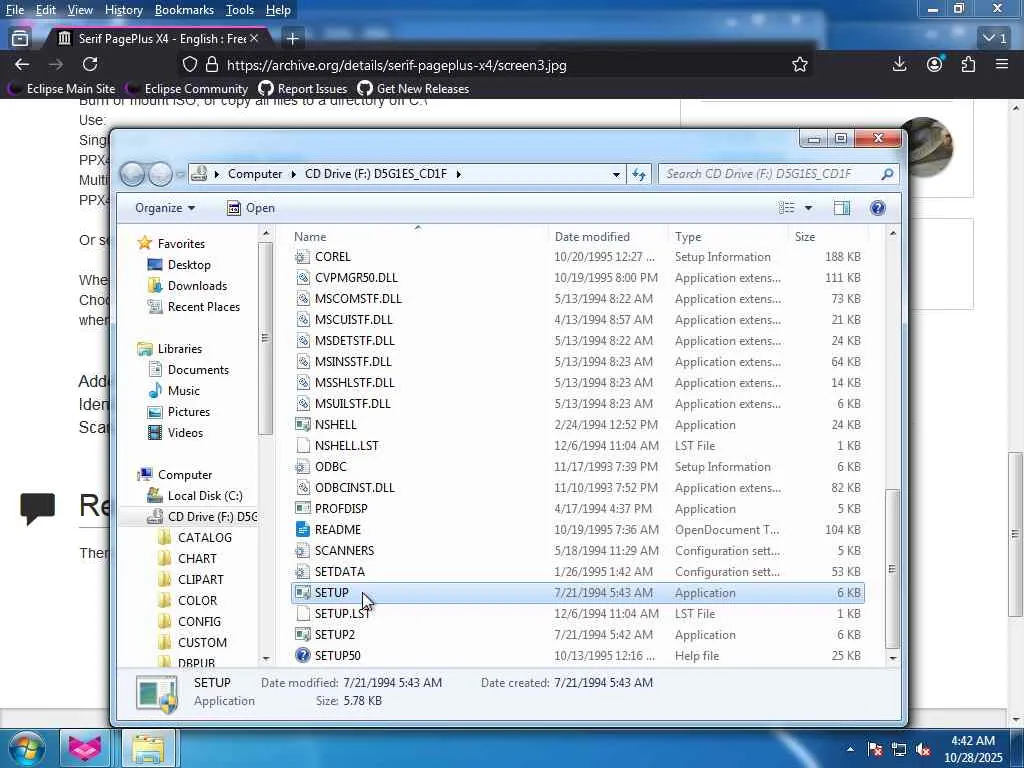
Task: Click the file list vertical scrollbar thumb
Action: (892, 568)
